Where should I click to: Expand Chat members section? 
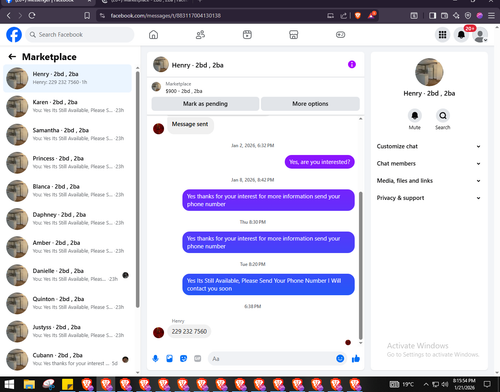tap(429, 164)
